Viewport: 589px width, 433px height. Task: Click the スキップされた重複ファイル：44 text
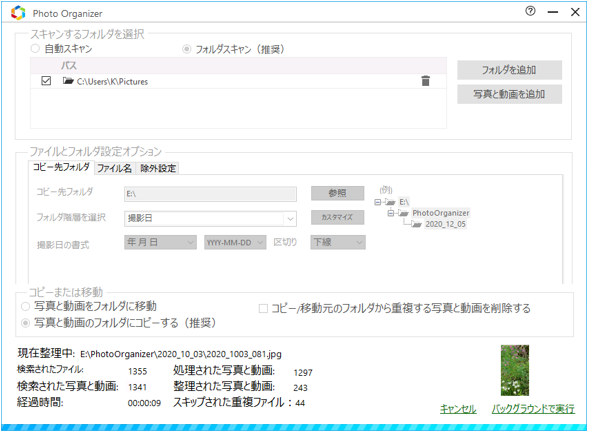239,403
